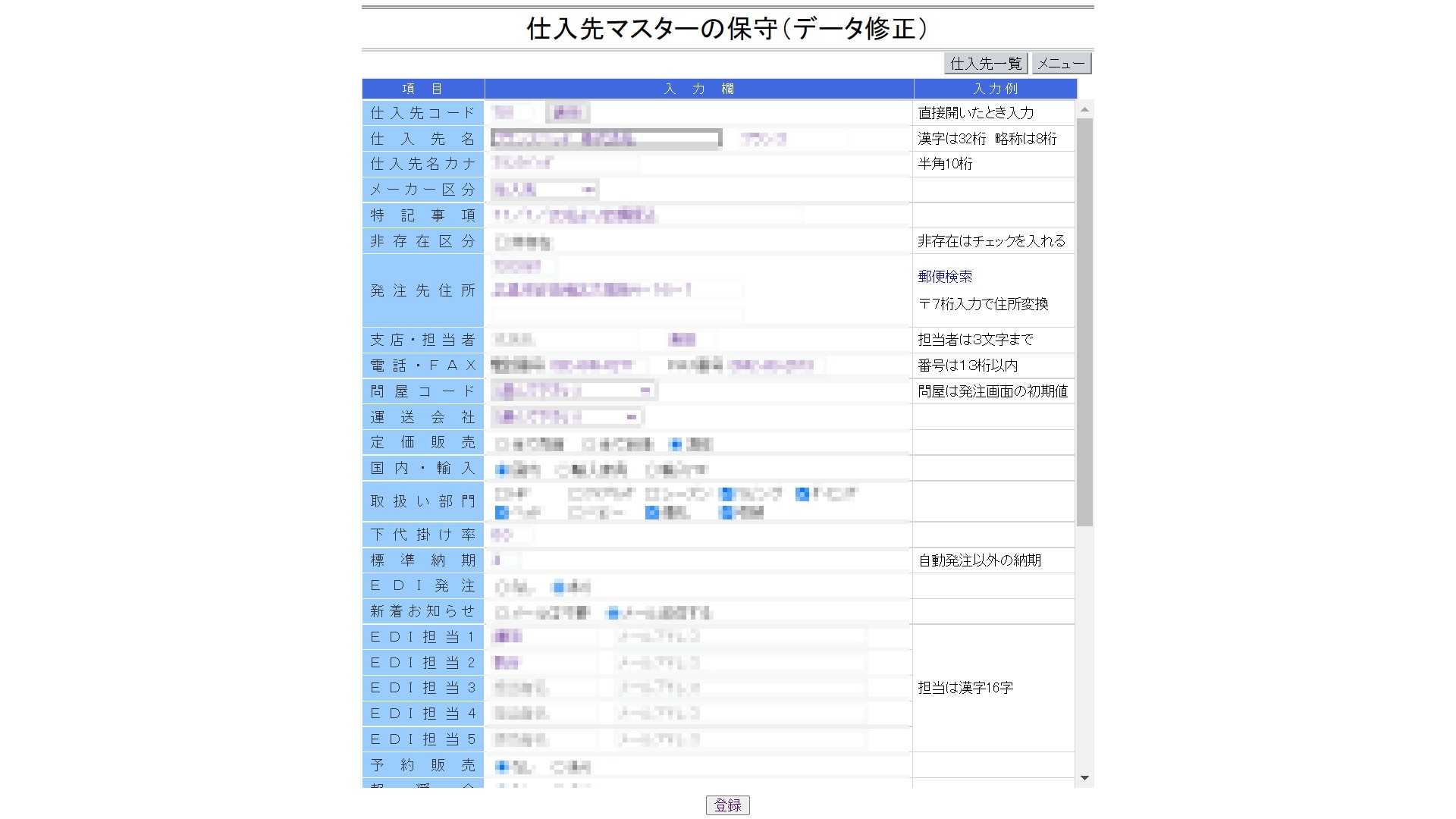
Task: Go to メニュー
Action: pyautogui.click(x=1061, y=64)
